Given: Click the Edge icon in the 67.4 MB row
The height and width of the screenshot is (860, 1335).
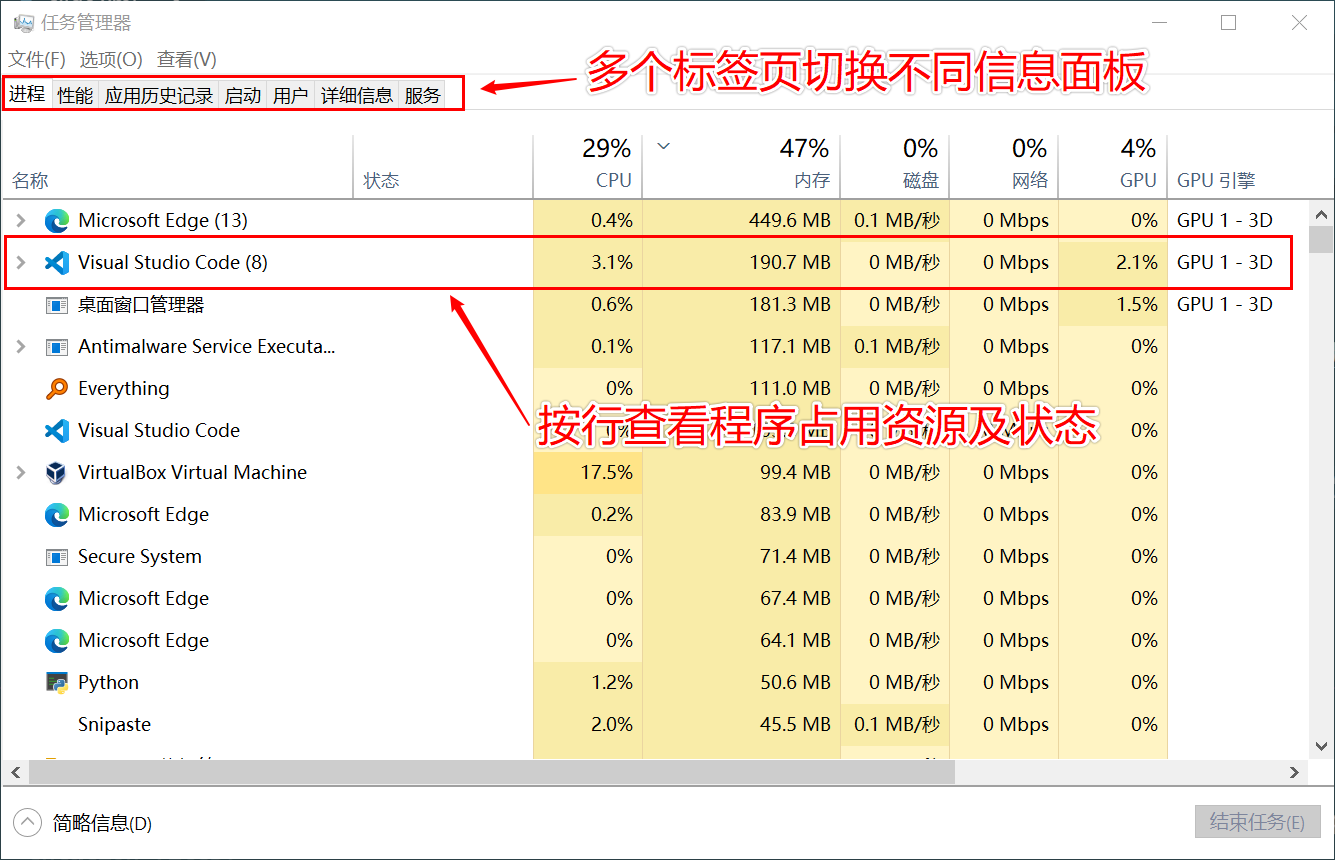Looking at the screenshot, I should [x=57, y=599].
